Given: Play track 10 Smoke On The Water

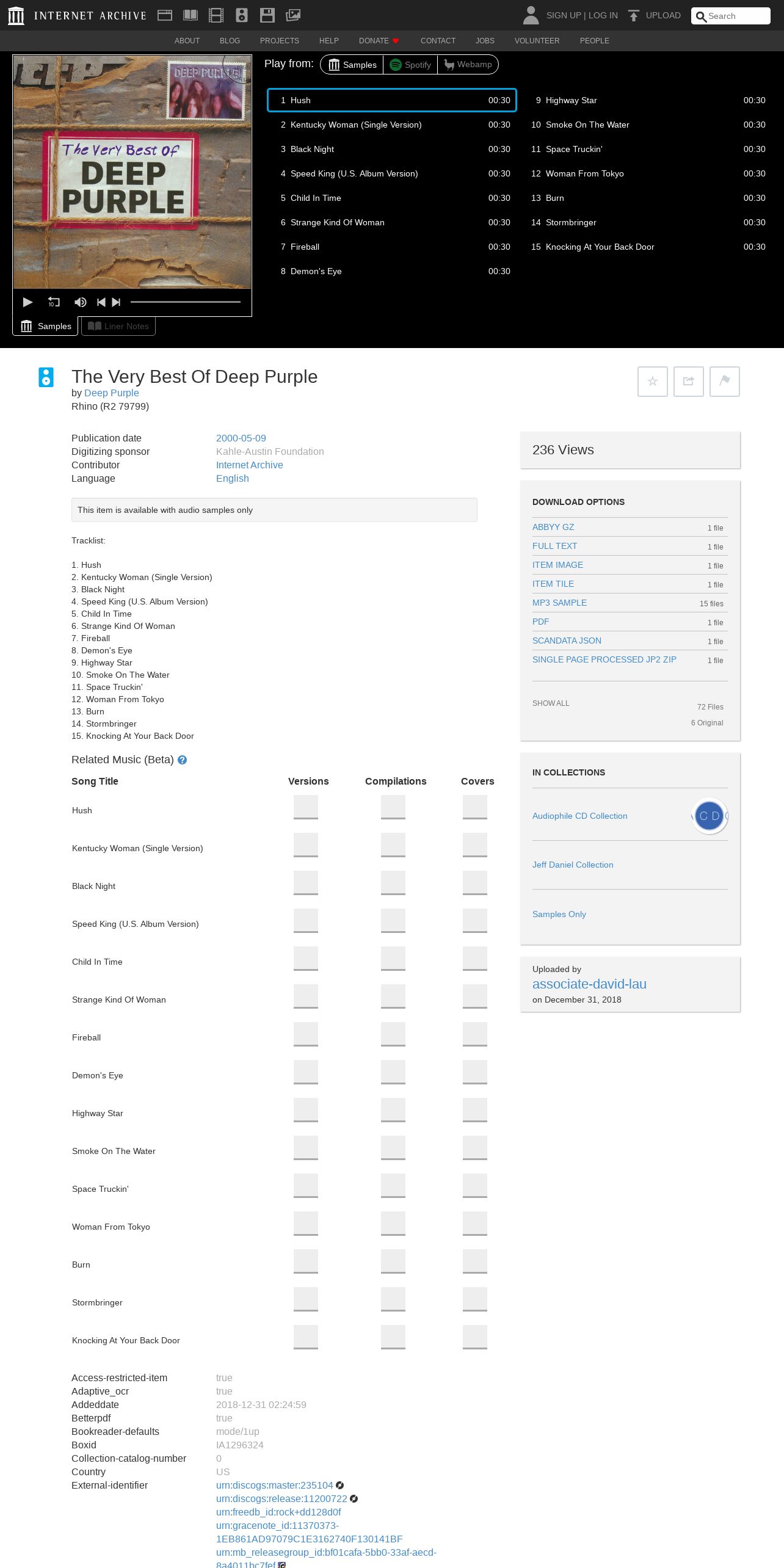Looking at the screenshot, I should tap(648, 125).
